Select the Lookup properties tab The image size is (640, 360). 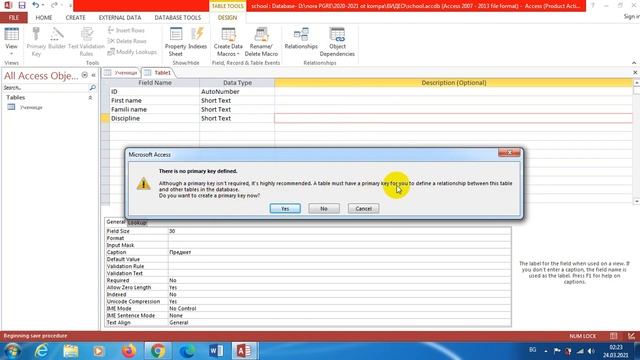tap(137, 223)
